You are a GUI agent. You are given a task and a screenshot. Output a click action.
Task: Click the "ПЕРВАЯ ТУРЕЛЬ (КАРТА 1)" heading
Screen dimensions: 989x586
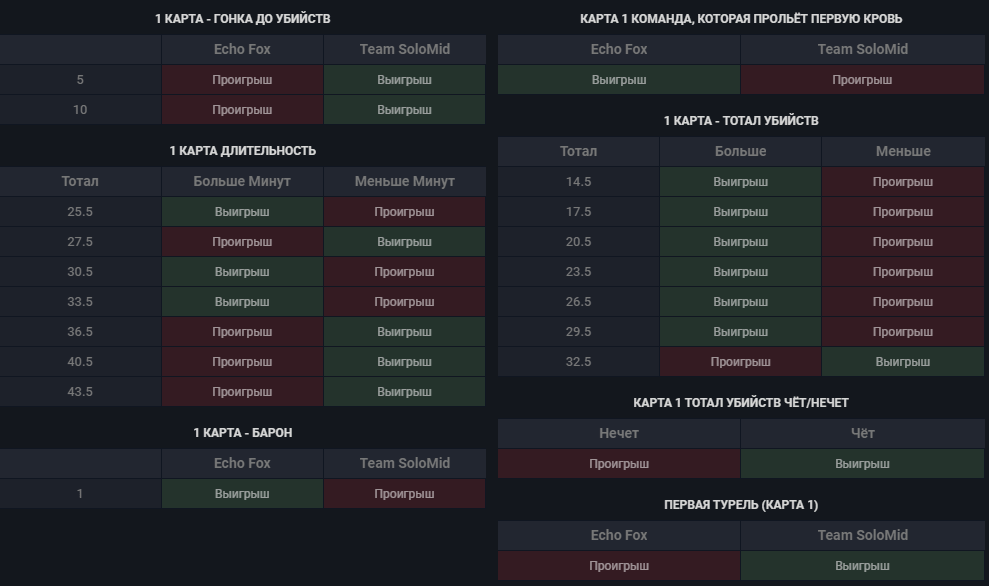[x=740, y=505]
